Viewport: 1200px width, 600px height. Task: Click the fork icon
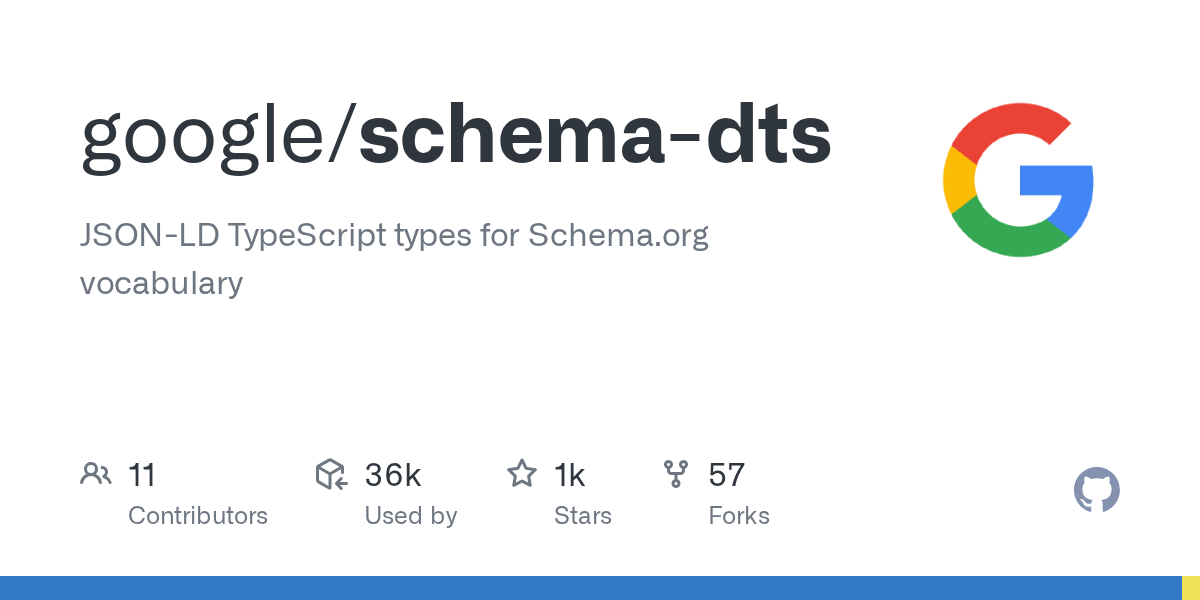coord(676,474)
